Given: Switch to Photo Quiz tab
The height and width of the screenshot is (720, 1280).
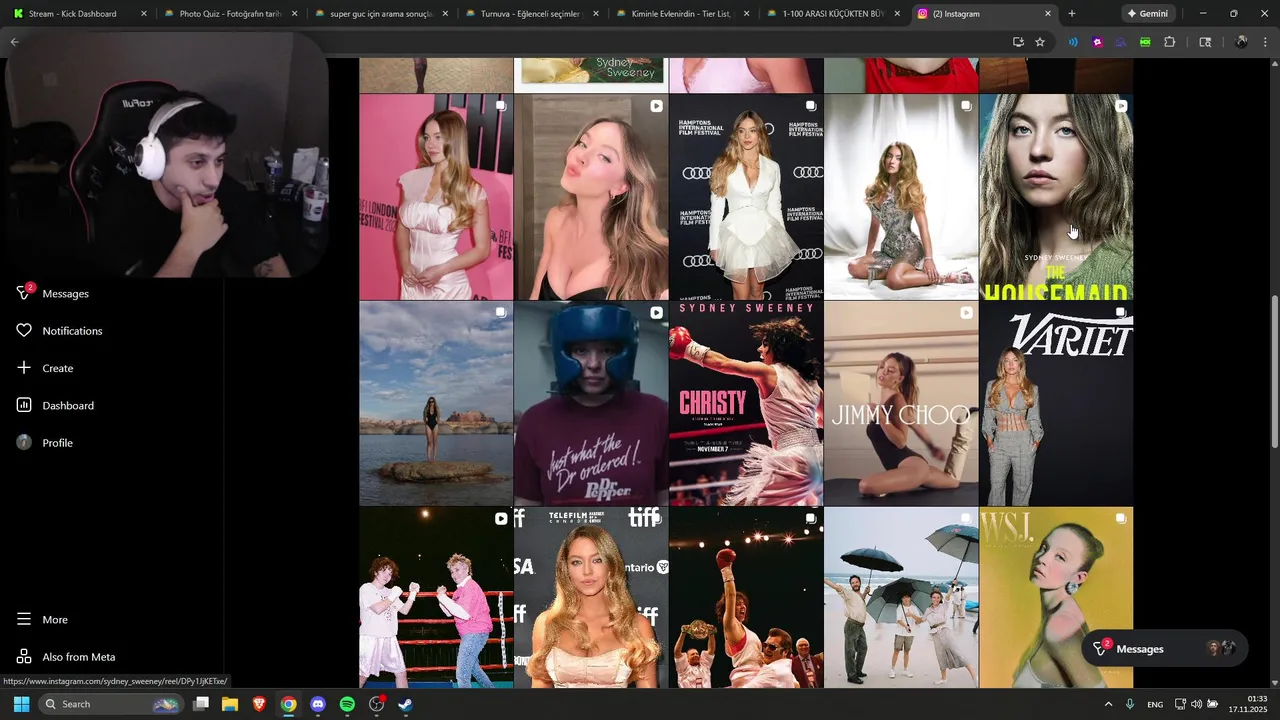Looking at the screenshot, I should click(230, 14).
